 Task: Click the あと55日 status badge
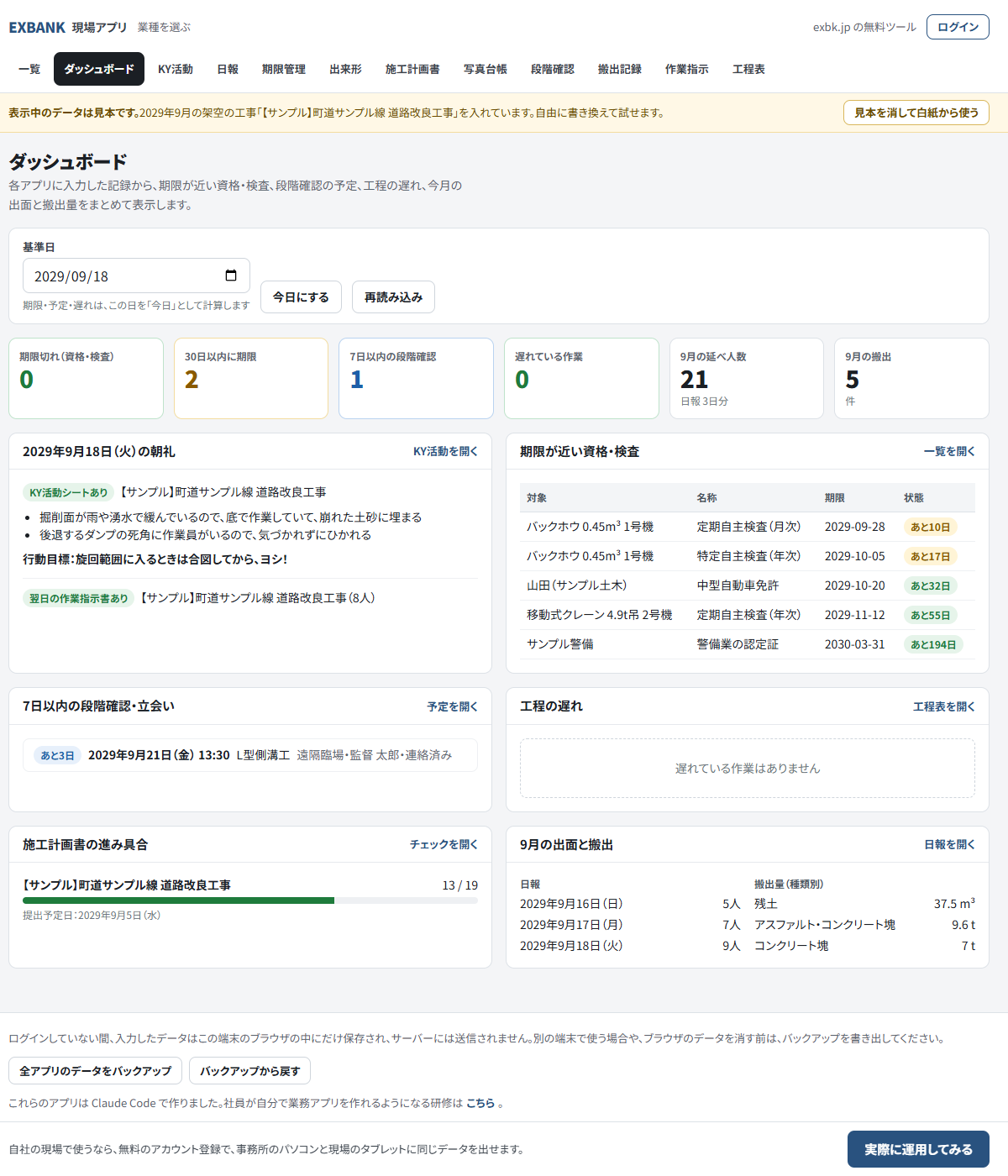click(931, 615)
